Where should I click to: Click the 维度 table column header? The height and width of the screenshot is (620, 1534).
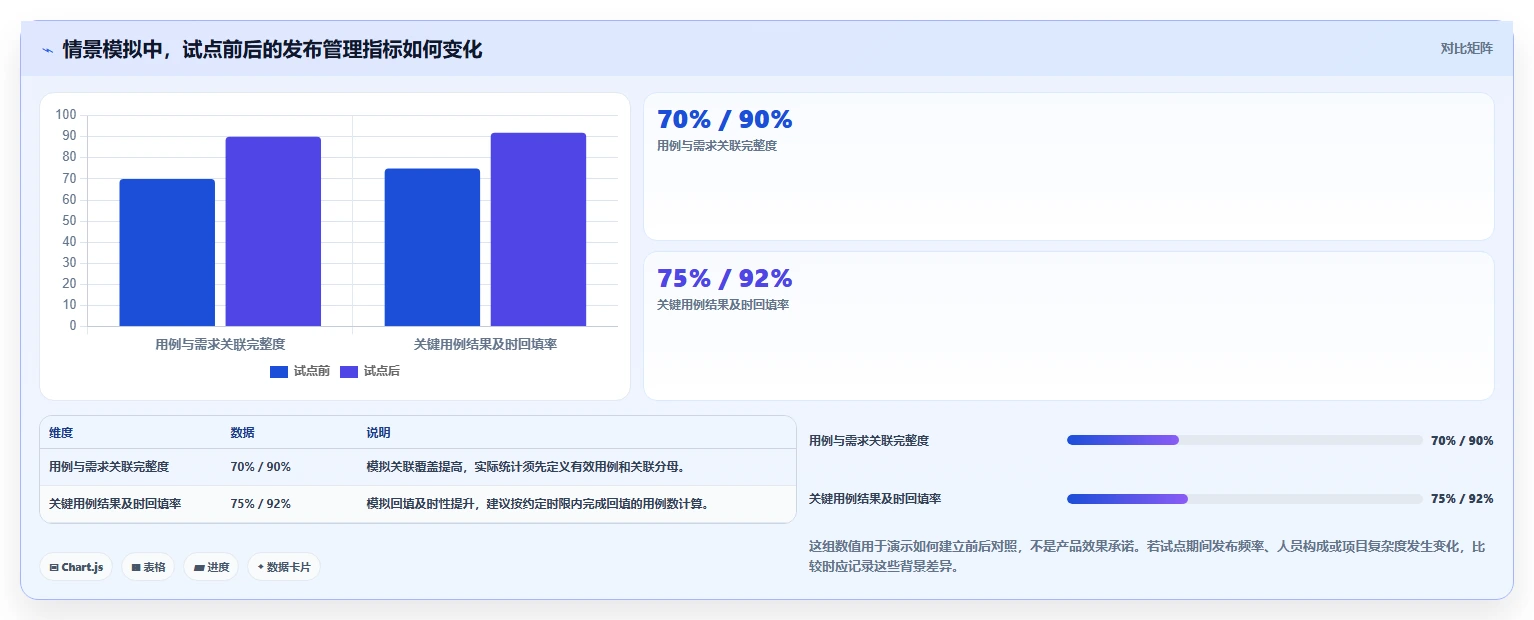(61, 433)
